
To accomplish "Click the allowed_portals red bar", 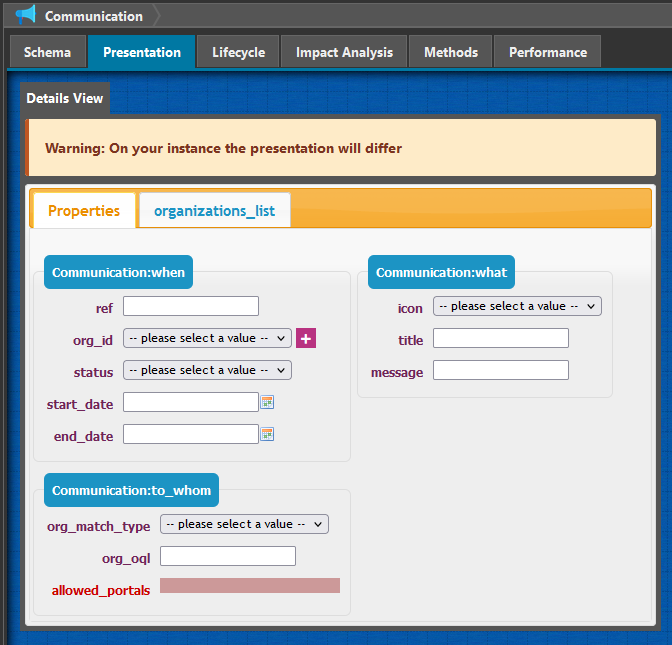I will click(x=250, y=586).
